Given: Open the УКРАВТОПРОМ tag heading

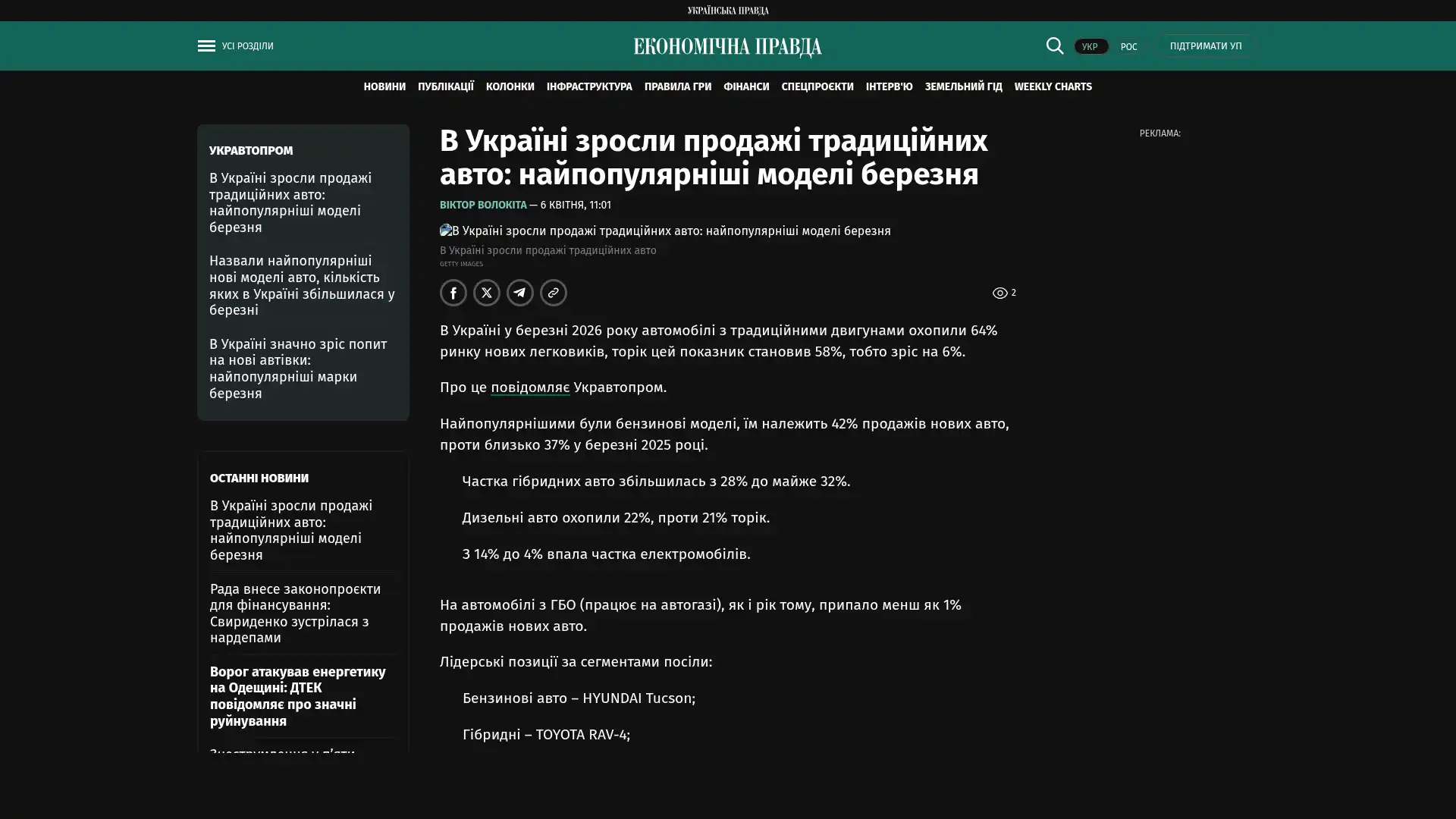Looking at the screenshot, I should click(251, 150).
